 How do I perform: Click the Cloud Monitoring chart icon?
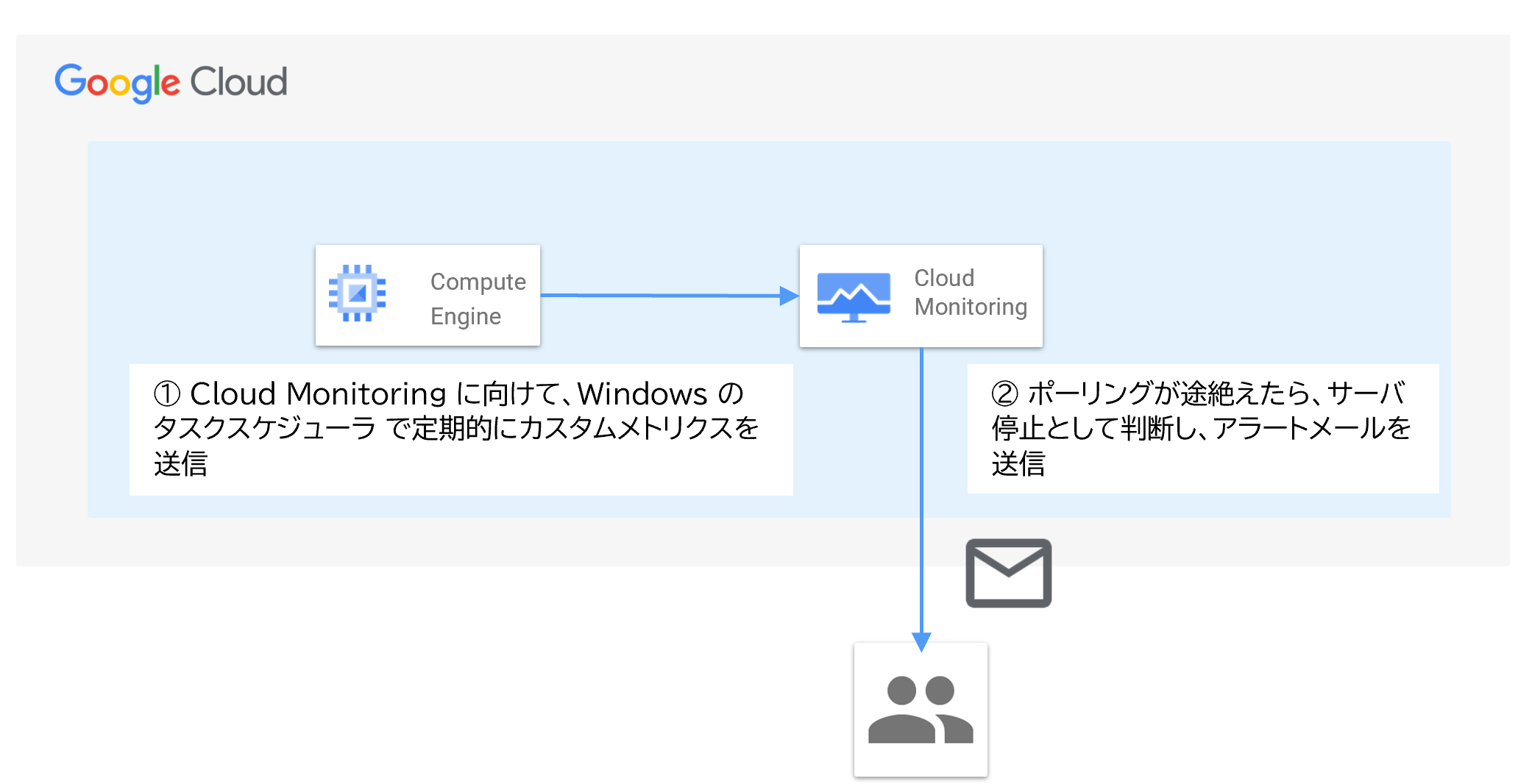tap(854, 297)
